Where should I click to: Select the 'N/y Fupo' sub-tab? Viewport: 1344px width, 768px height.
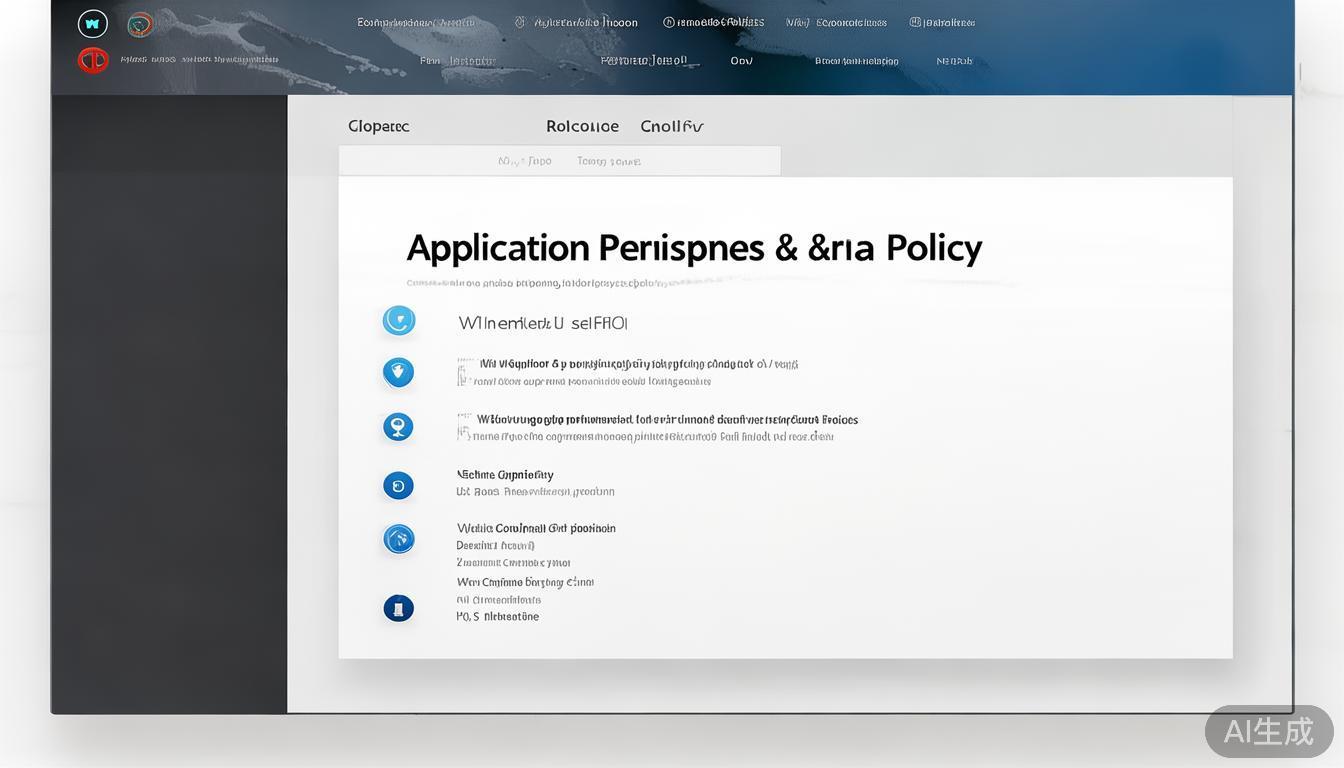coord(525,161)
